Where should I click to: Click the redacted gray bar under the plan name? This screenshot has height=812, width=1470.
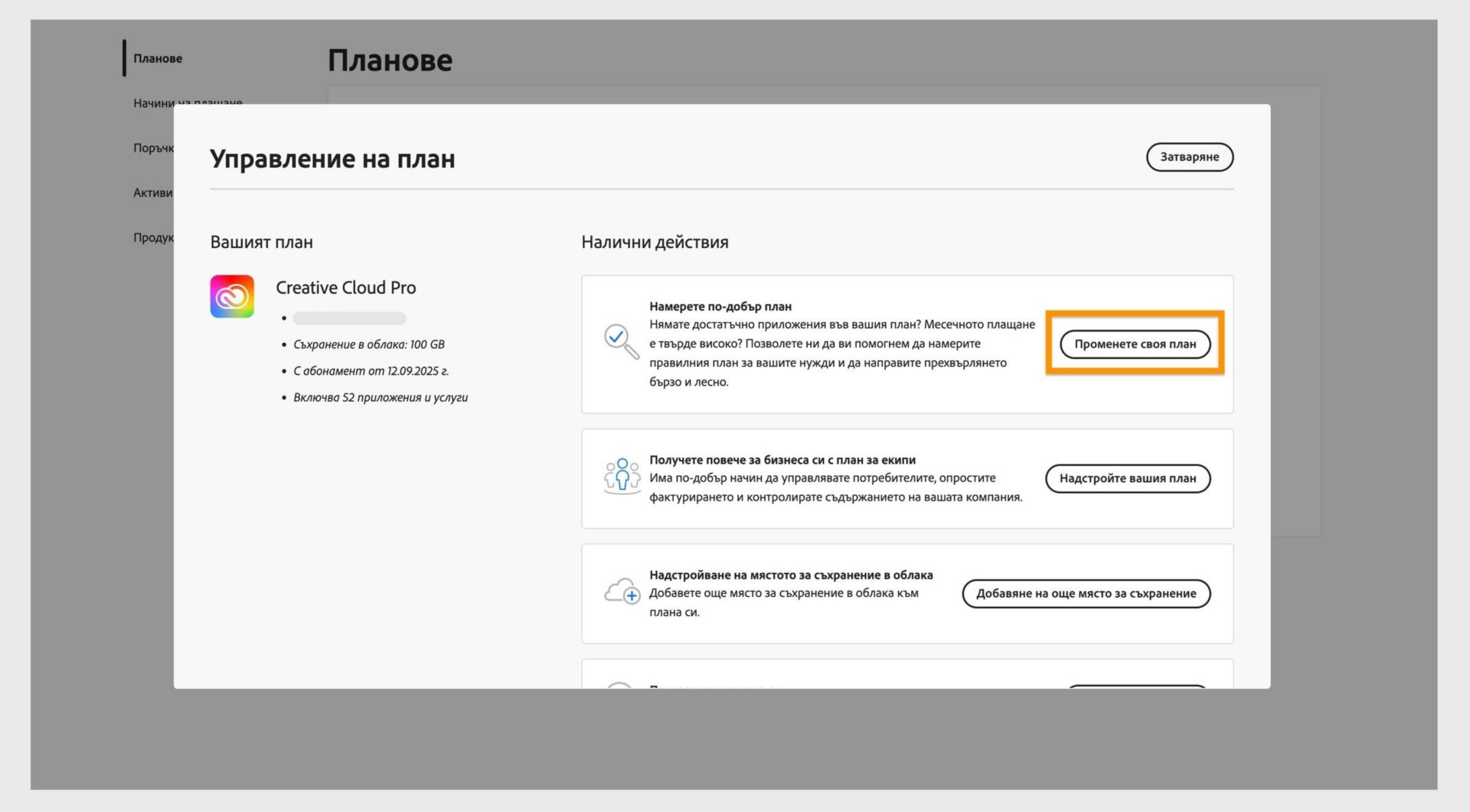(x=348, y=318)
